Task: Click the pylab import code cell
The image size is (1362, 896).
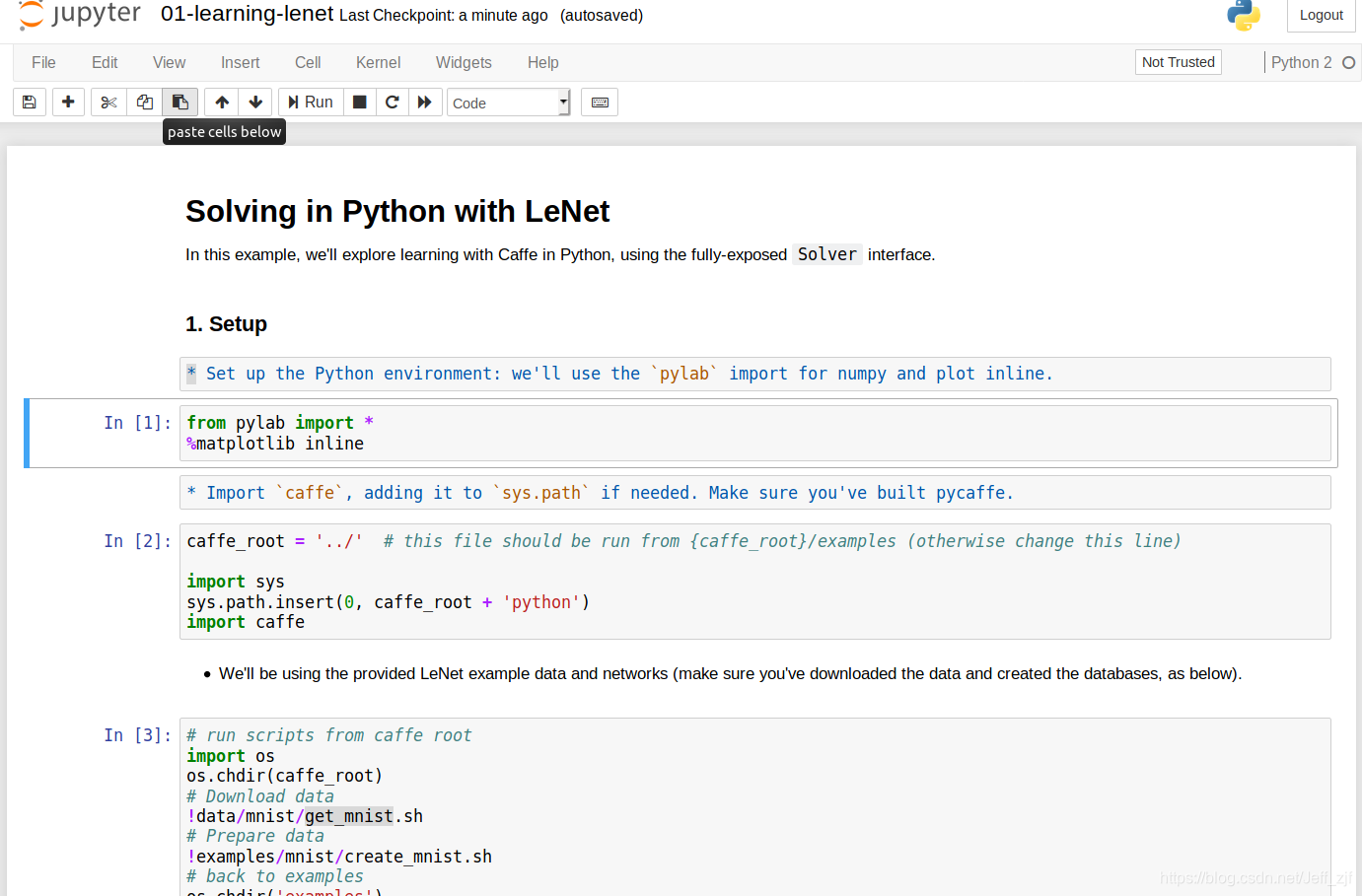Action: (755, 433)
